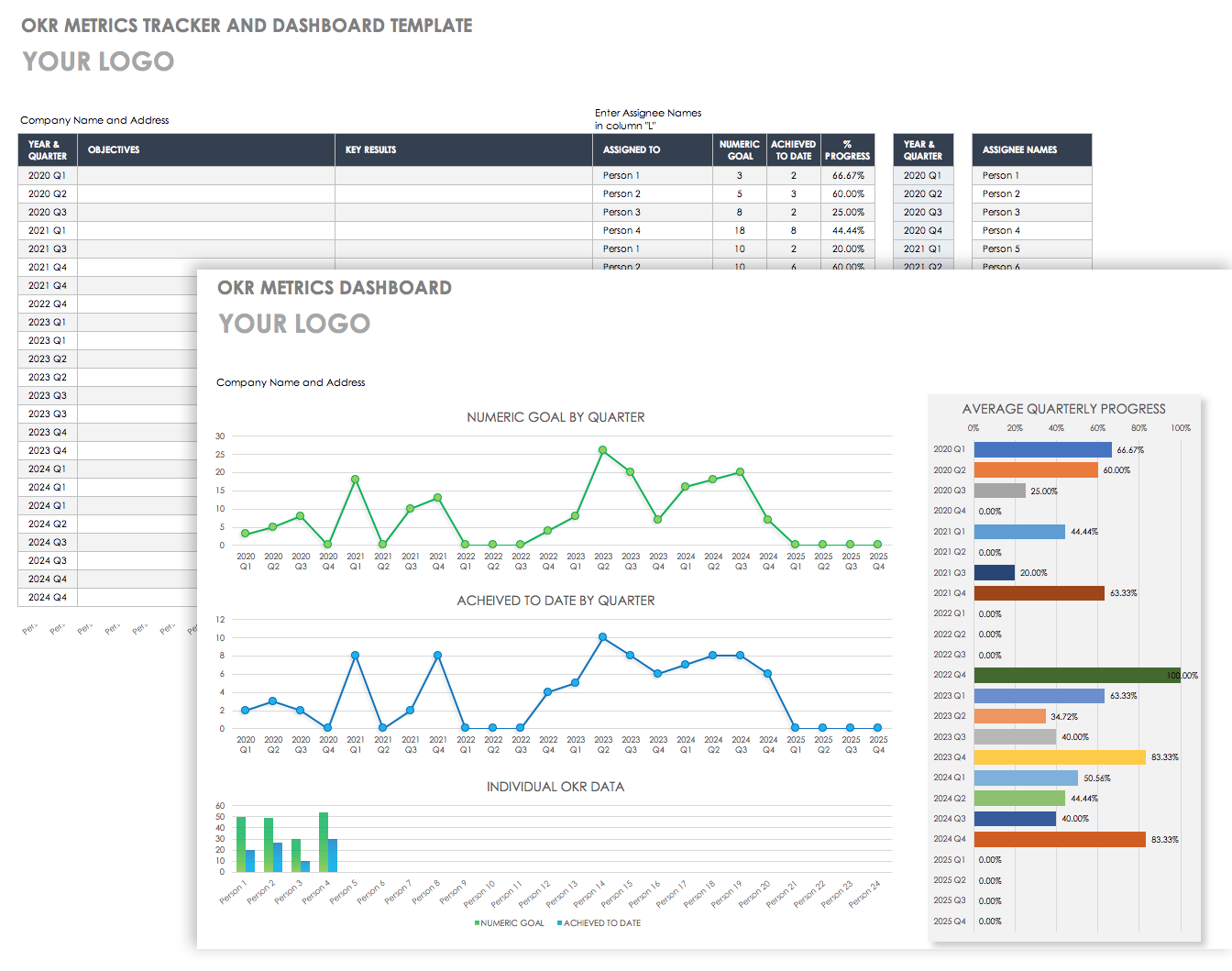Click the 44.44% cell in the % PROGRESS column
Image resolution: width=1232 pixels, height=971 pixels.
(x=848, y=230)
